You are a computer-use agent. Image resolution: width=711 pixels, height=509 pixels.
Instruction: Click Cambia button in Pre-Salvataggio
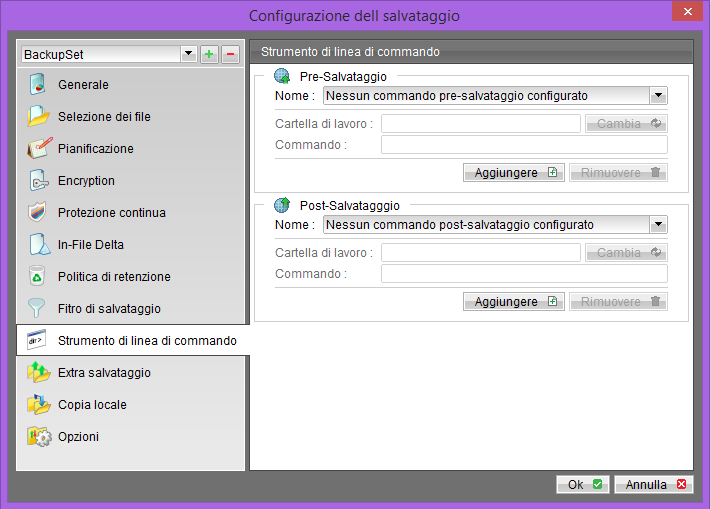(x=626, y=123)
